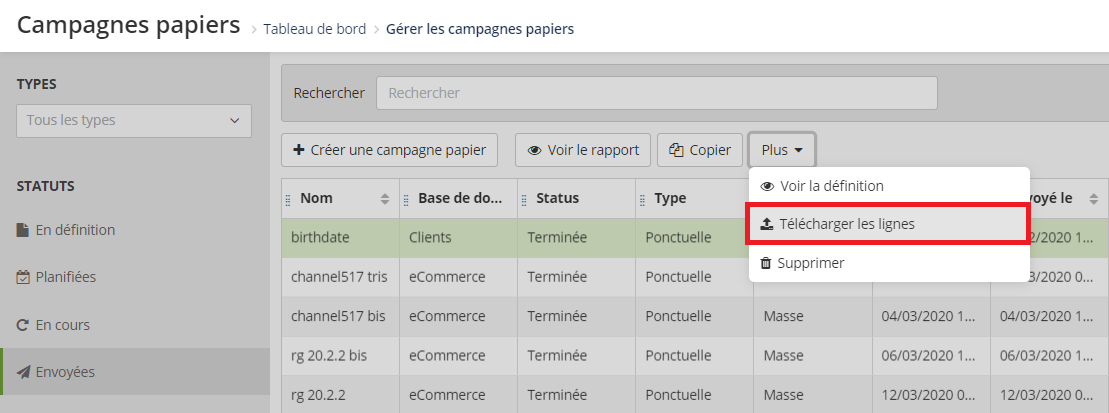1109x413 pixels.
Task: Filter by En définition status
Action: (x=75, y=230)
